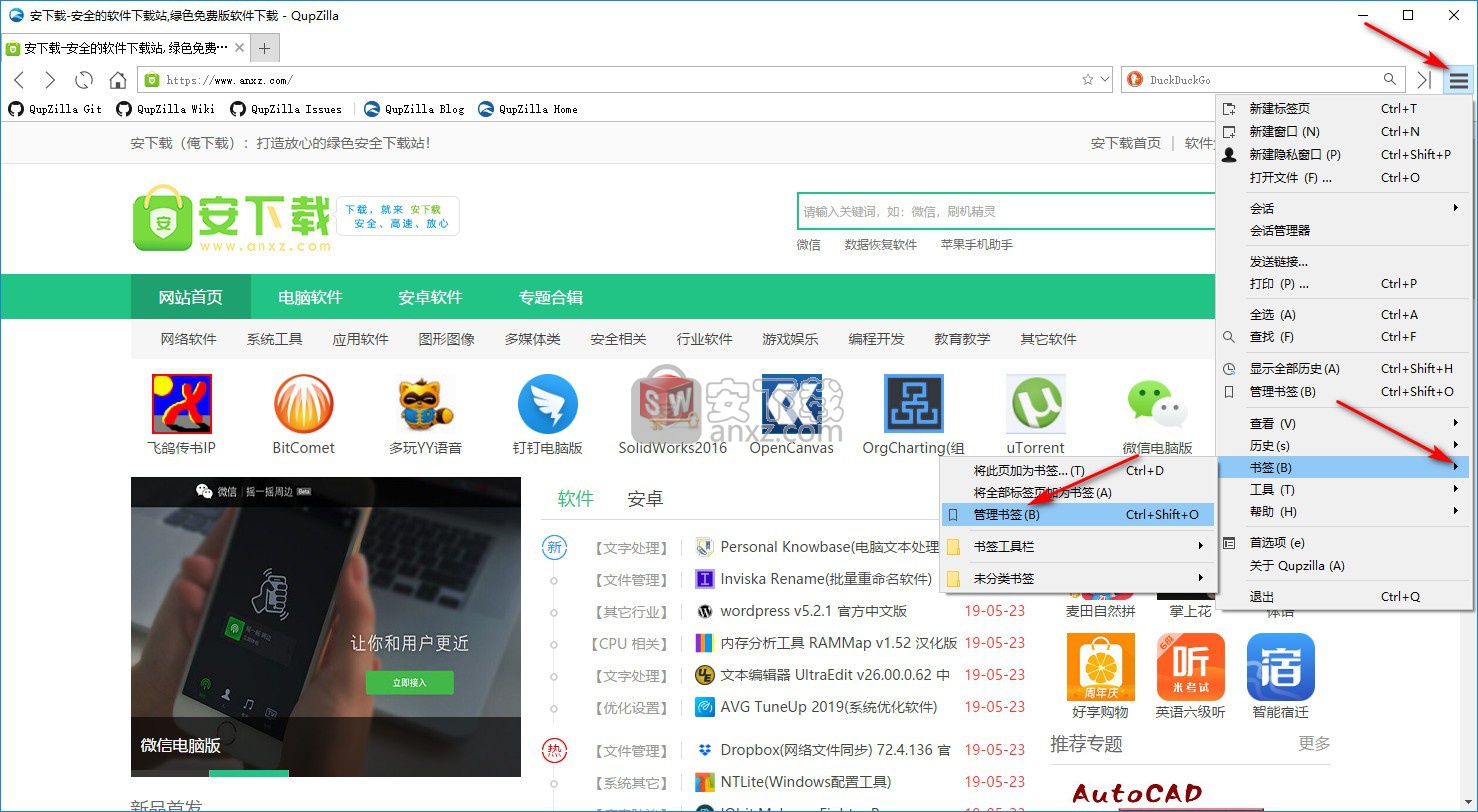Screen dimensions: 1478x812
Task: Open the address bar history dropdown arrow
Action: 1104,79
